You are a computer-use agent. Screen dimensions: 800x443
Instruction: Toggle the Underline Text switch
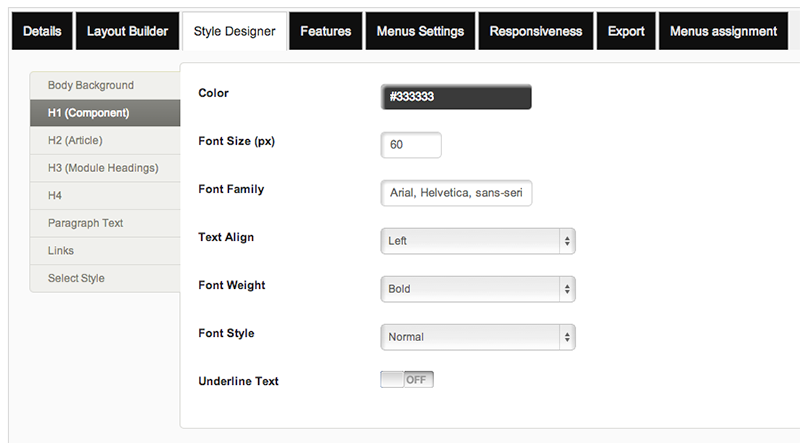click(407, 380)
